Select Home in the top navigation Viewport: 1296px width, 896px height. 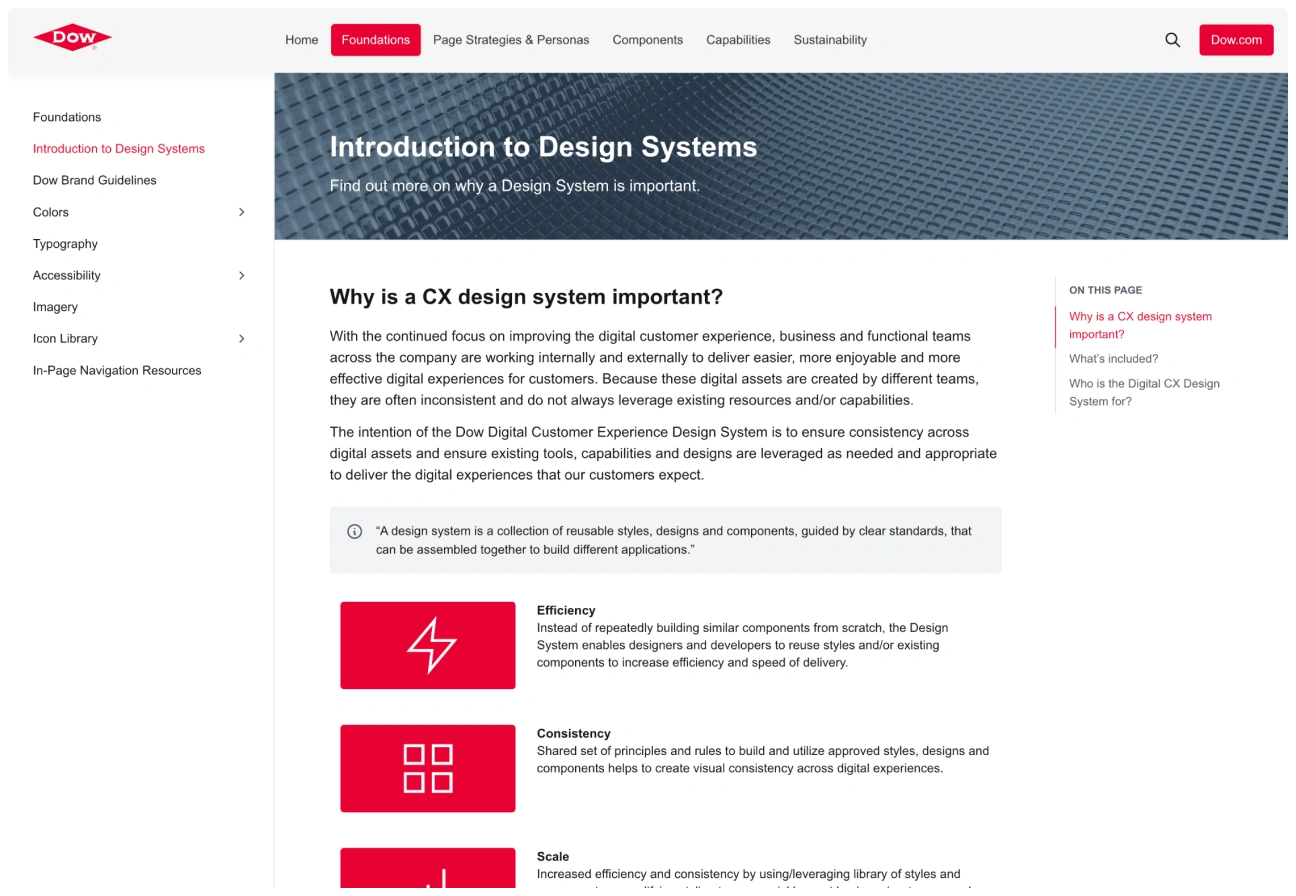coord(301,40)
